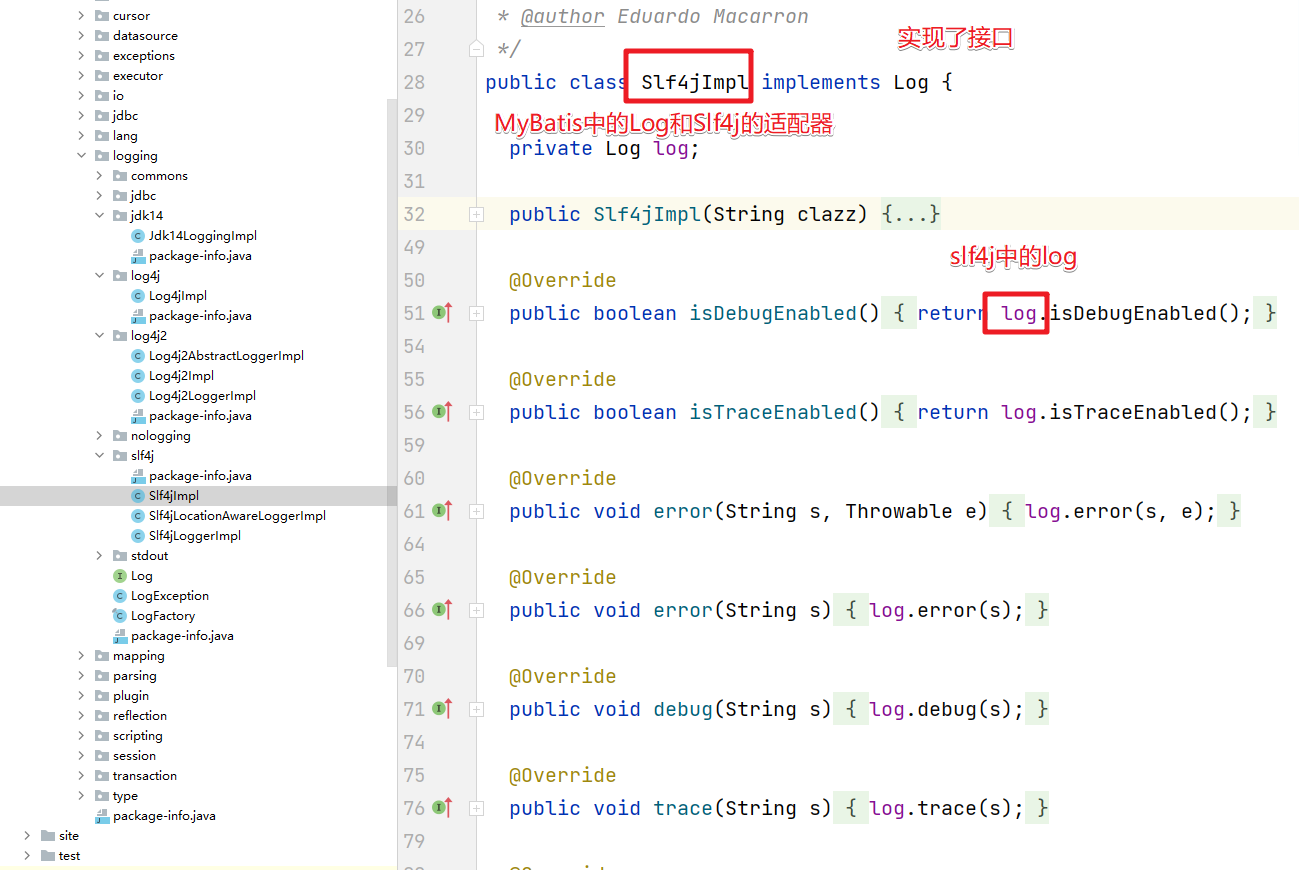Expand the session folder
This screenshot has height=870, width=1299.
[x=82, y=756]
